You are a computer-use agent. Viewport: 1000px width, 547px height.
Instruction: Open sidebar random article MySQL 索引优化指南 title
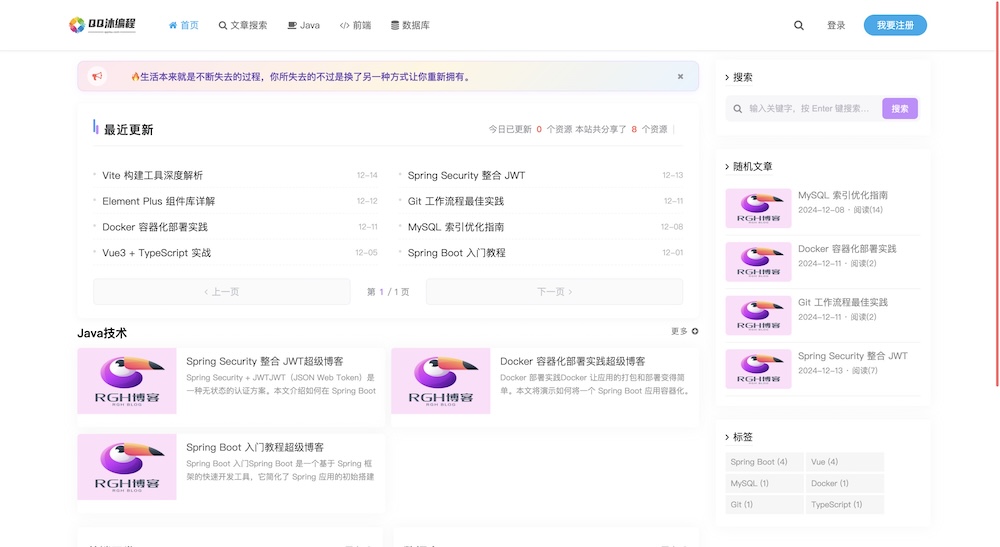pyautogui.click(x=842, y=195)
